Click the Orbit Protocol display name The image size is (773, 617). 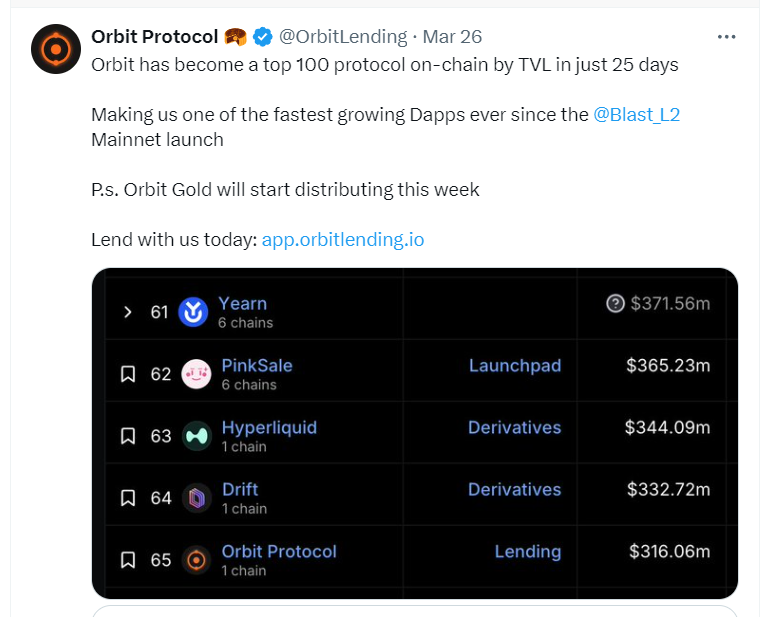[154, 37]
